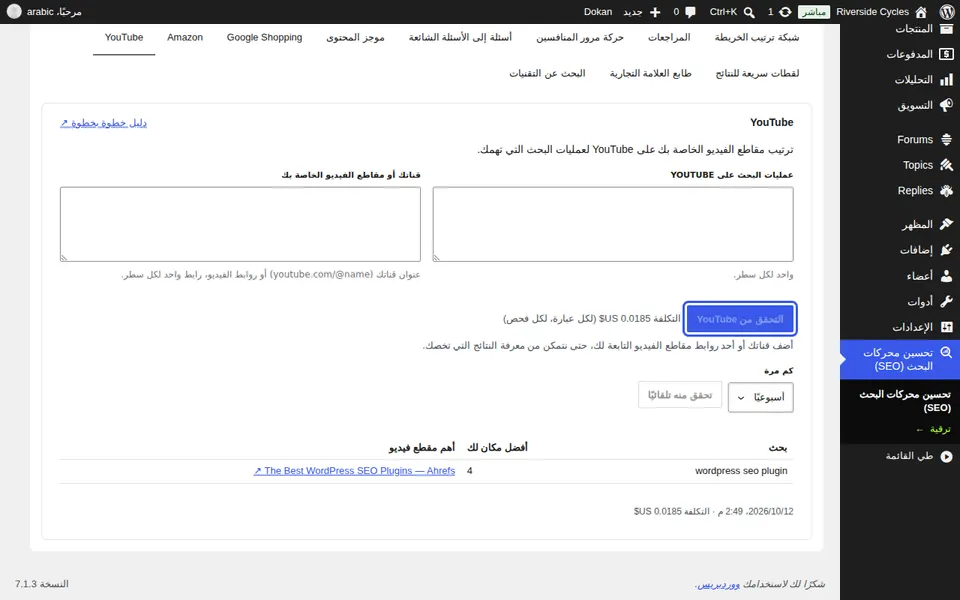Click the Replies sidebar icon
960x600 pixels.
click(947, 190)
